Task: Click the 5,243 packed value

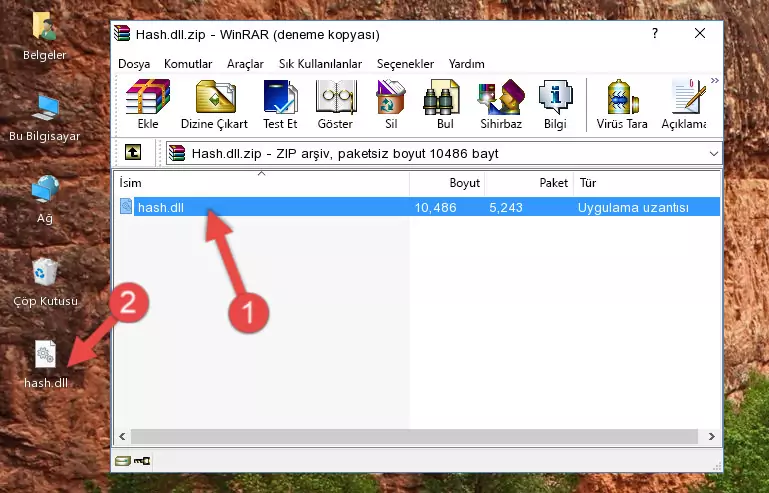Action: [x=506, y=208]
